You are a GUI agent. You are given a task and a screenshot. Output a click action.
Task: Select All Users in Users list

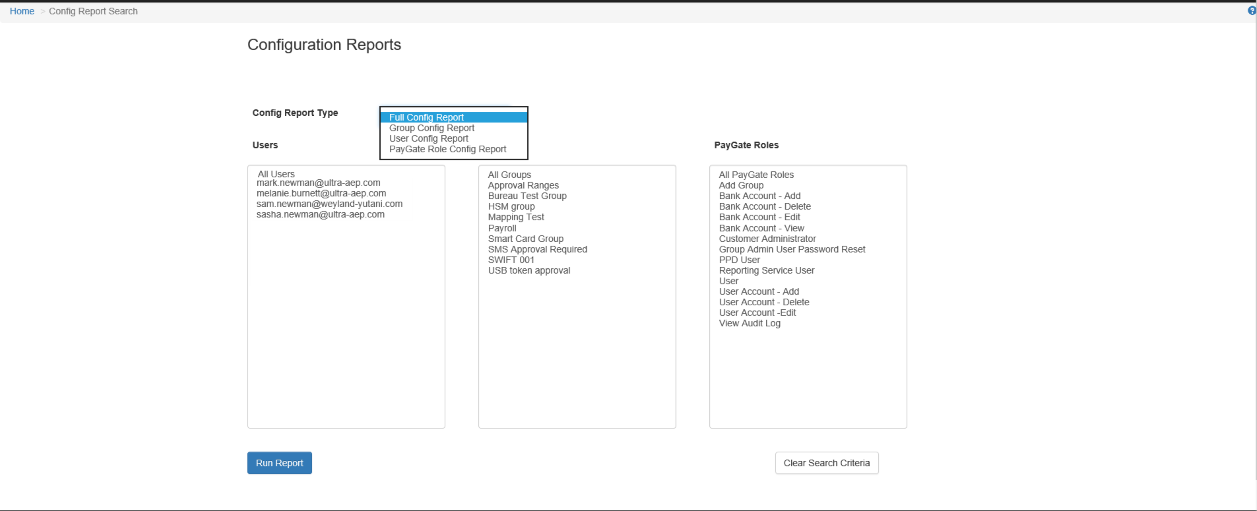276,174
